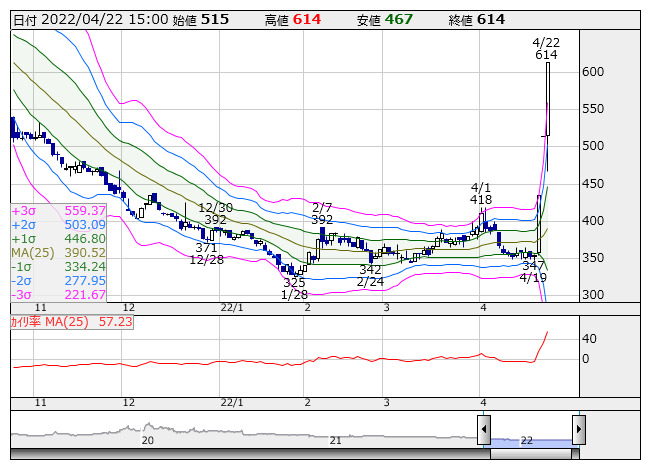Viewport: 653px width, 470px height.
Task: Click the 4/1 418 peak annotation
Action: click(x=481, y=194)
